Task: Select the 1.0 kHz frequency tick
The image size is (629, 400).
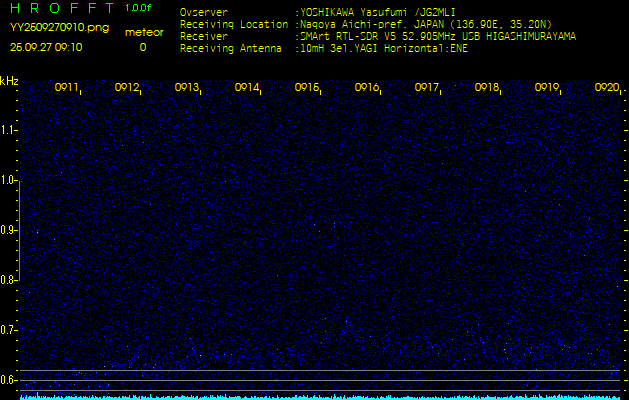Action: pos(9,180)
